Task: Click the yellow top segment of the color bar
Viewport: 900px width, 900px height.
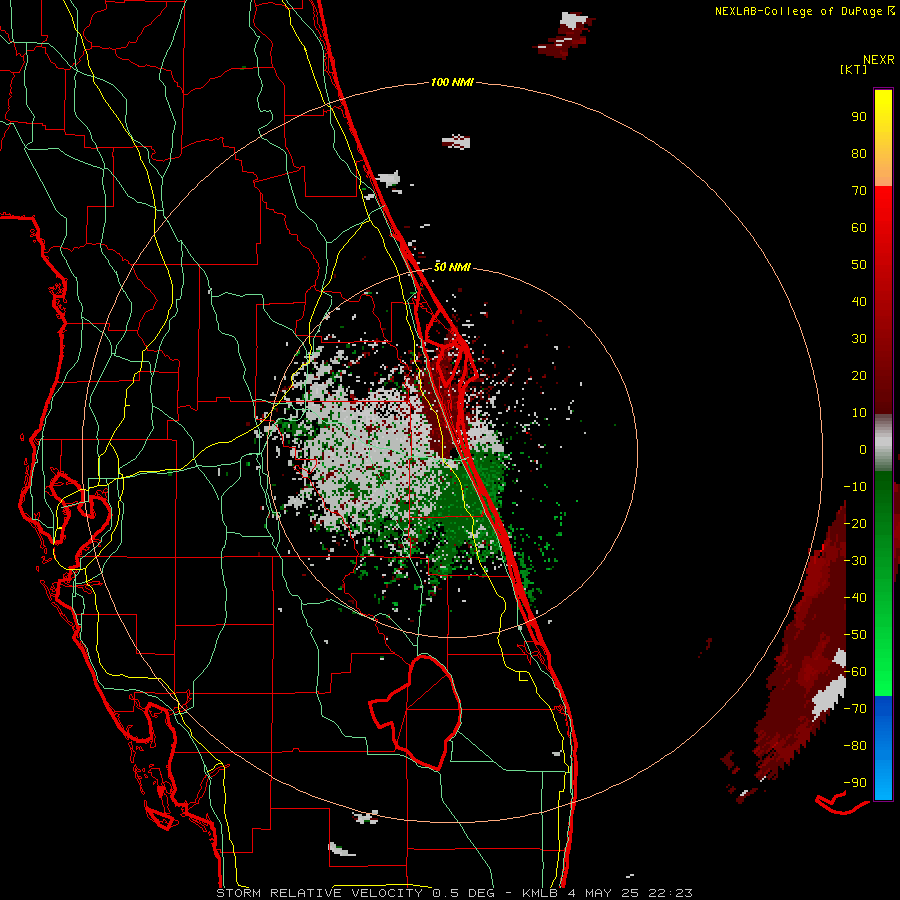Action: click(x=883, y=138)
